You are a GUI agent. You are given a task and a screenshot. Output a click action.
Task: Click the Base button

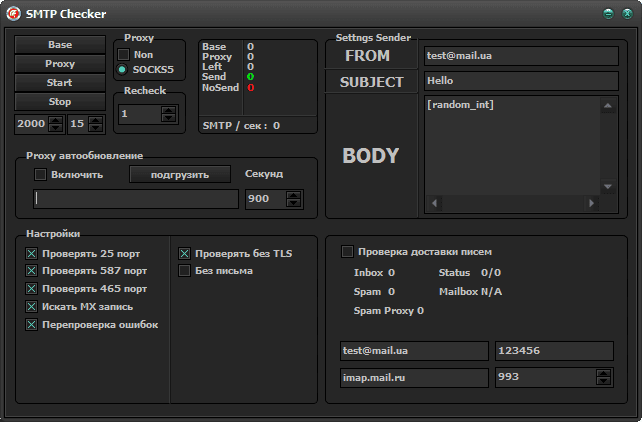click(x=60, y=45)
